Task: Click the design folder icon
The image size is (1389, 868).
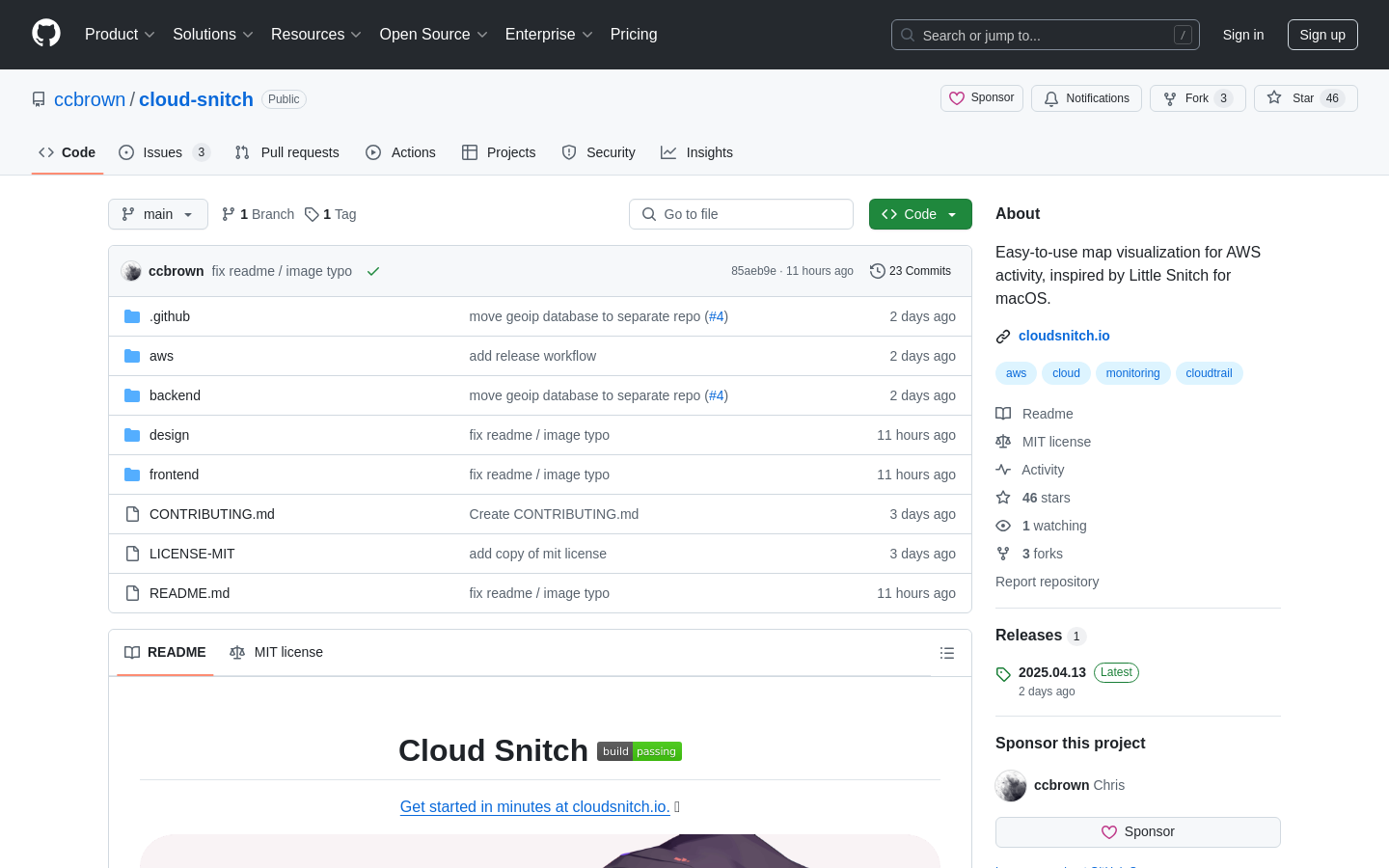Action: pyautogui.click(x=132, y=435)
